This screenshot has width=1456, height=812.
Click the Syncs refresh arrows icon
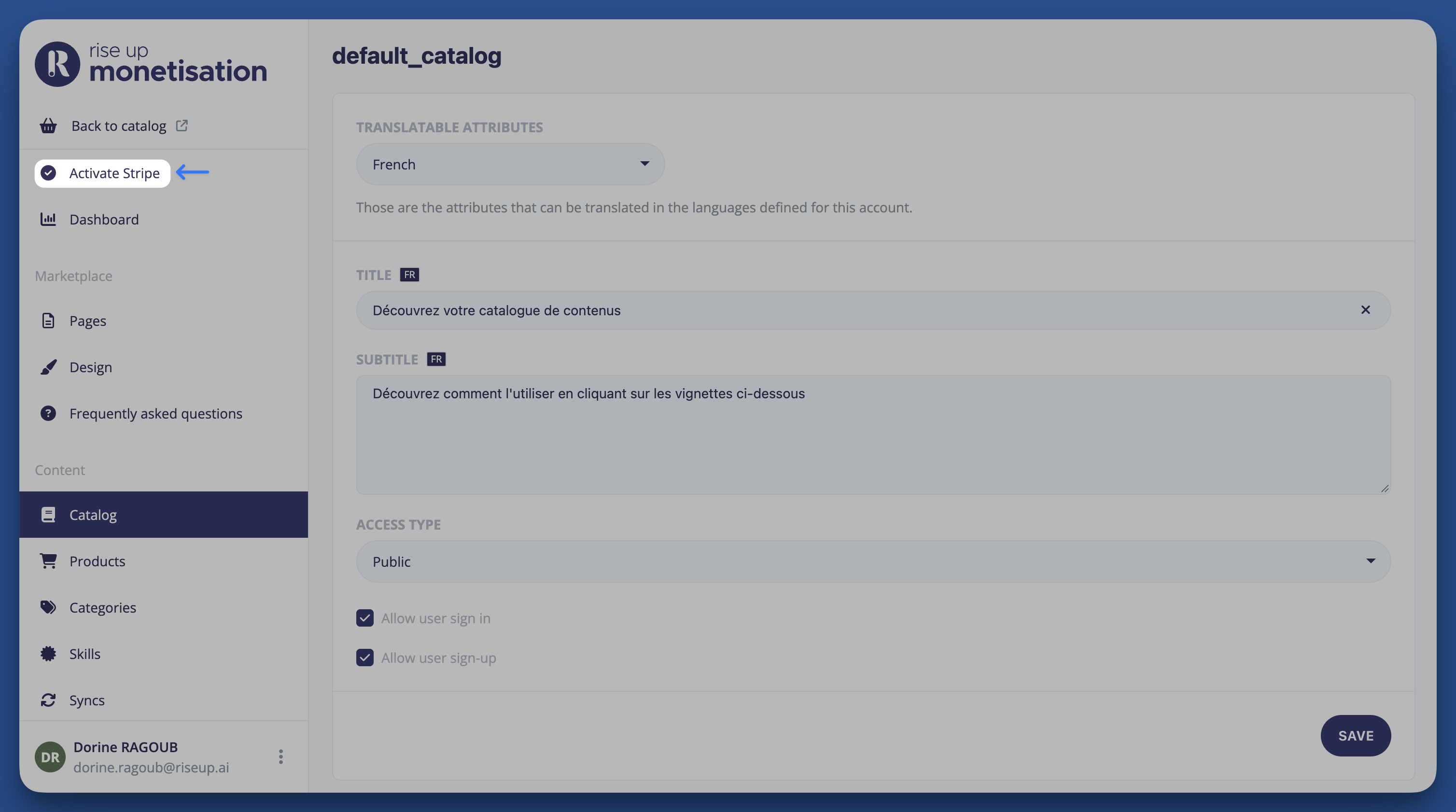[x=48, y=700]
